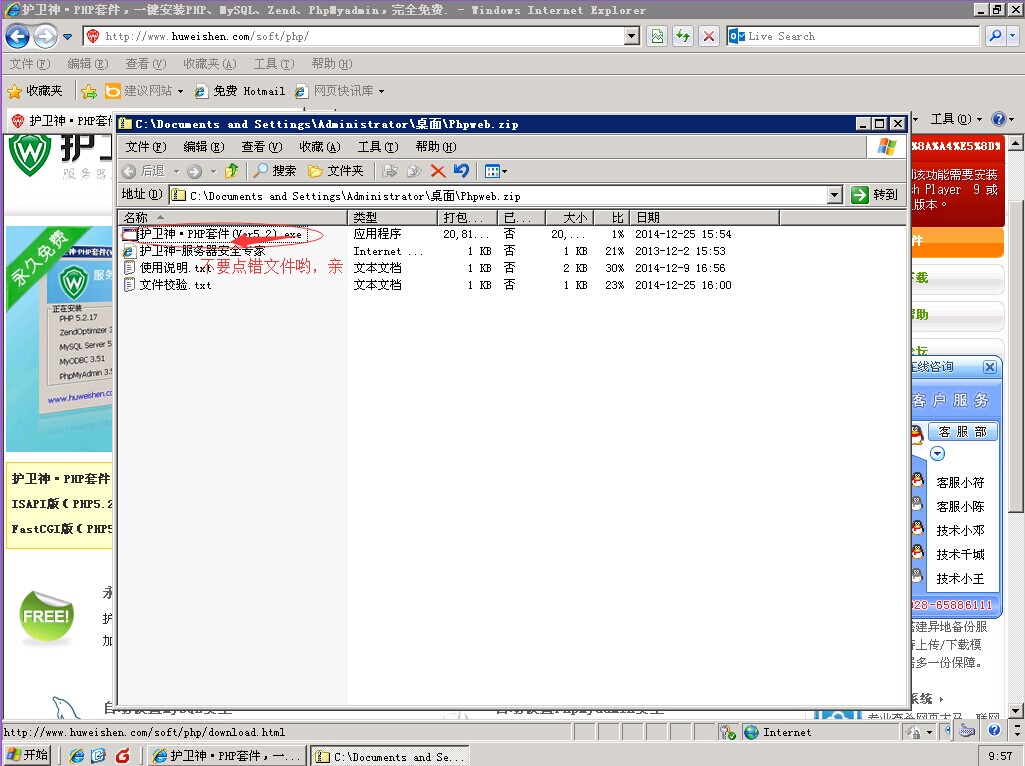Screen dimensions: 1025x766
Task: Open the zip window address dropdown
Action: coord(835,195)
